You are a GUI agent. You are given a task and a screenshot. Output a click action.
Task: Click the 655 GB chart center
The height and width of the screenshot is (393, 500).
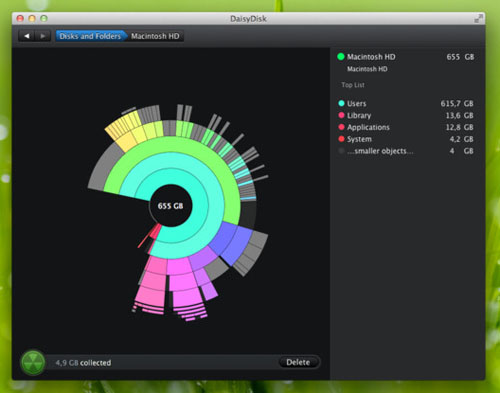coord(170,206)
